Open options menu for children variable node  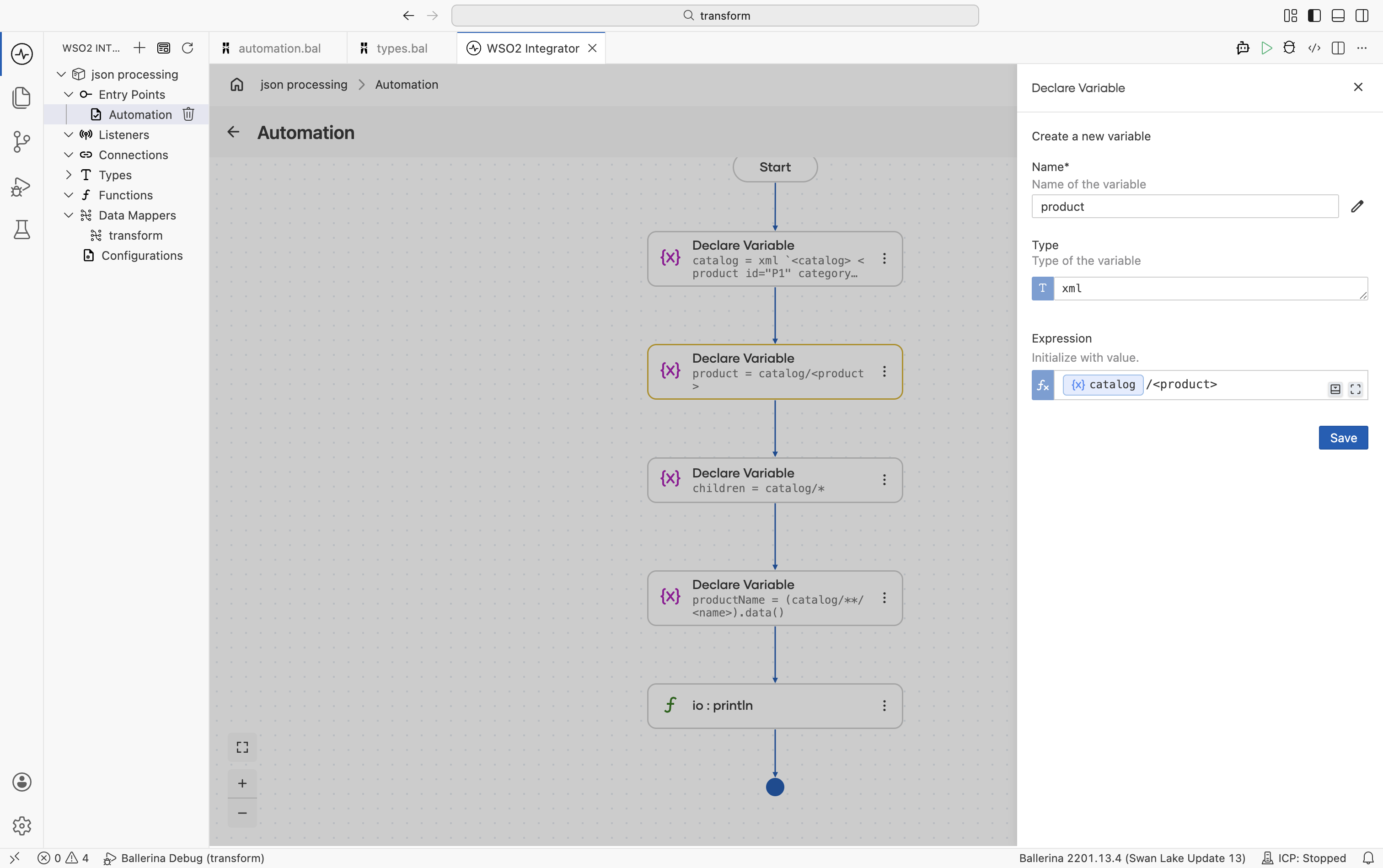[884, 479]
